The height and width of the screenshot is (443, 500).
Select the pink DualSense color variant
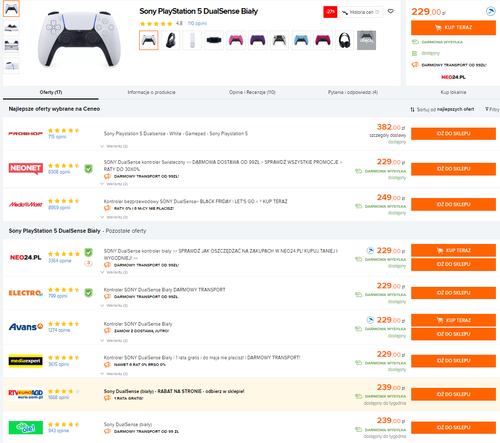click(x=236, y=40)
